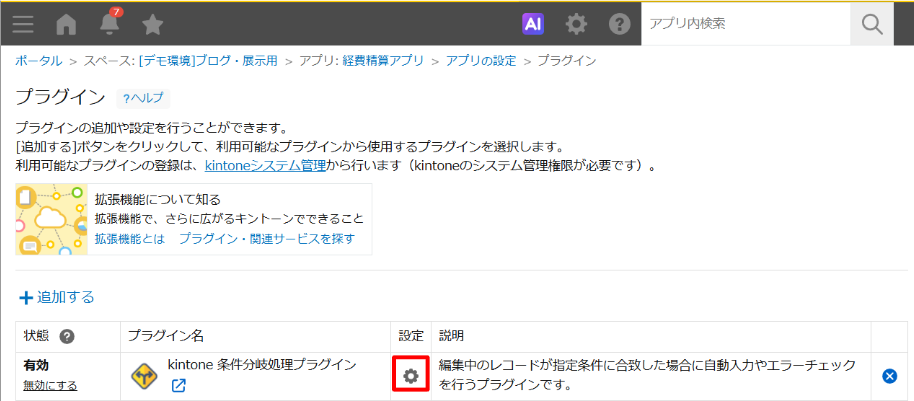Viewport: 914px width, 401px height.
Task: Open the notifications bell
Action: 109,24
